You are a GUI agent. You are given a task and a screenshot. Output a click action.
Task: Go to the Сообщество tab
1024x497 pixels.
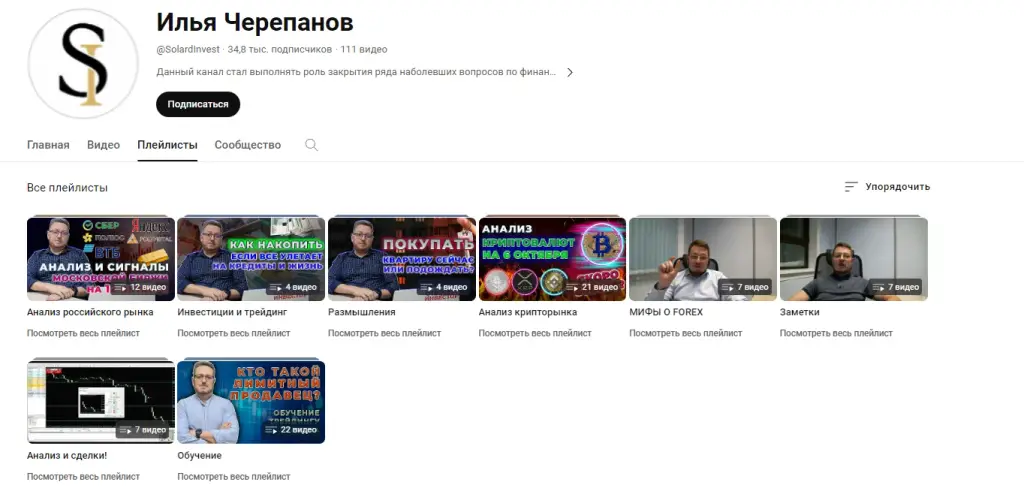pos(248,145)
